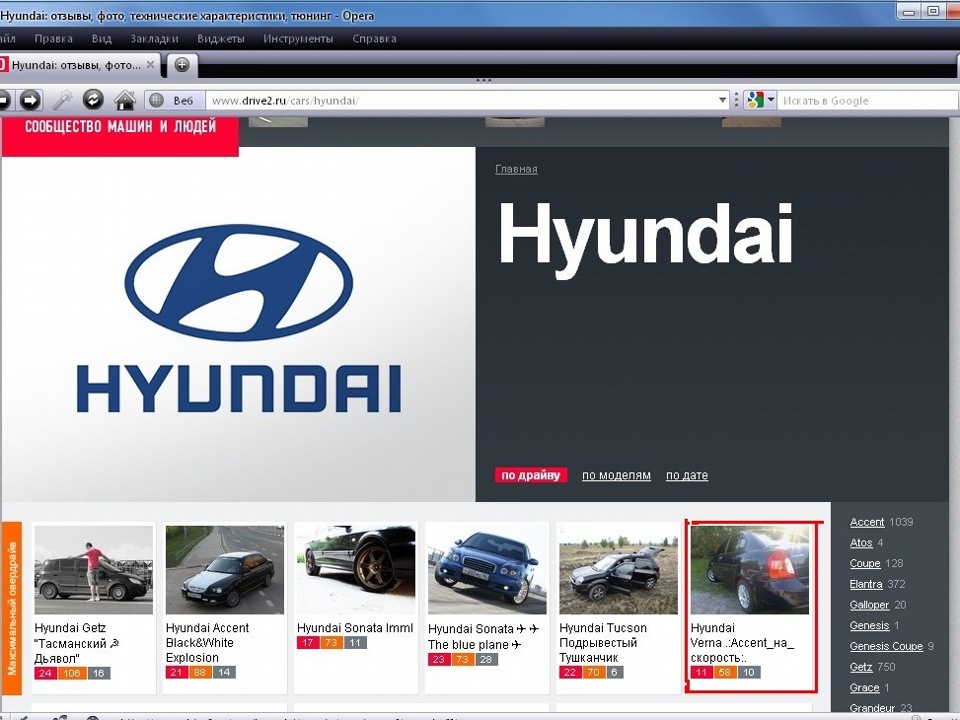
Task: Open the Hyundai Getz car thumbnail
Action: coord(94,570)
